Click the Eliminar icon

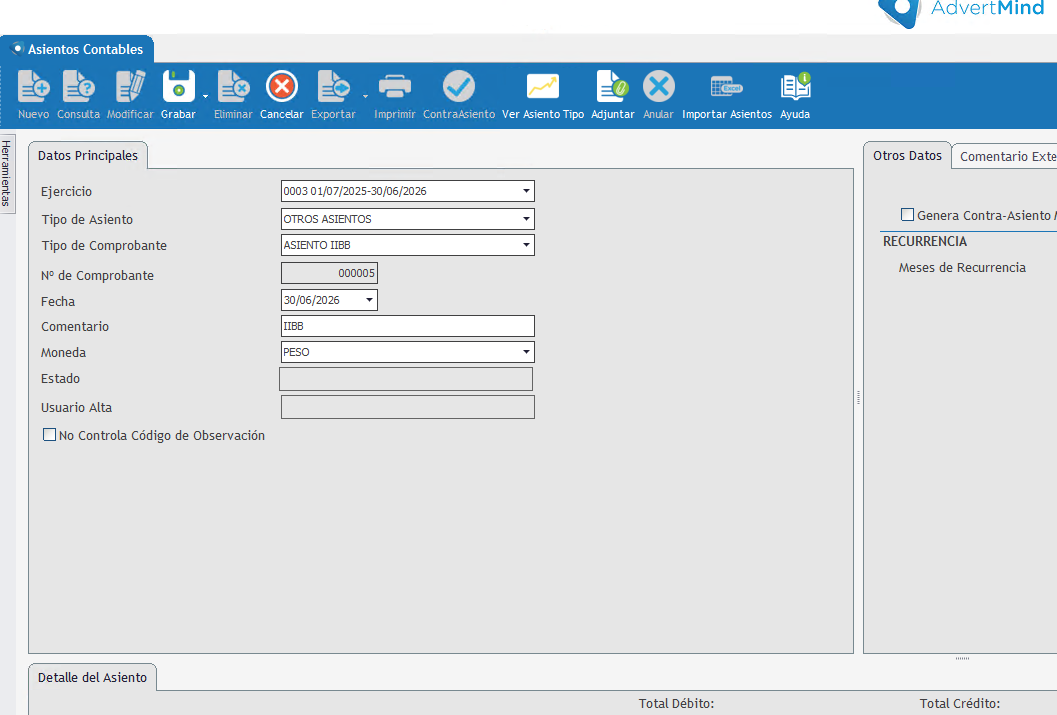233,87
